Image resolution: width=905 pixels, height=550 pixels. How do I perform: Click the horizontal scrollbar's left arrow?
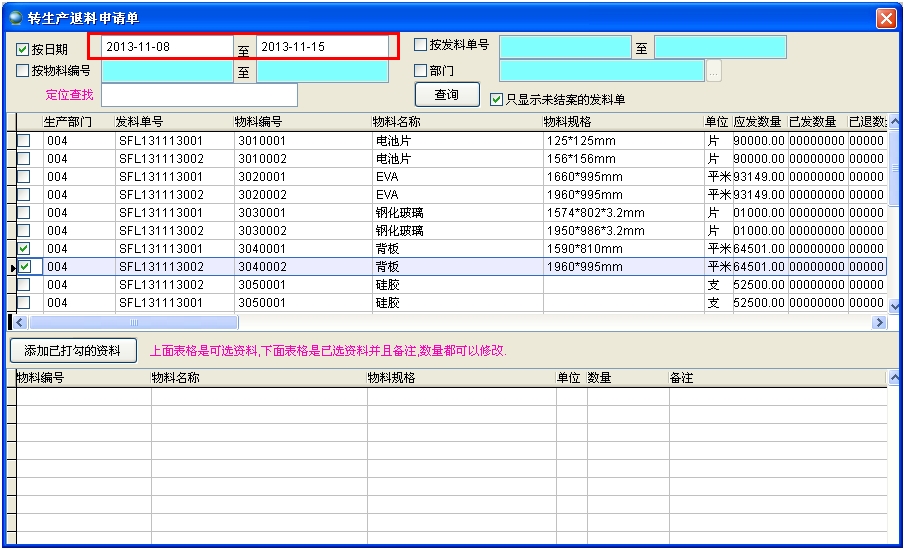click(x=20, y=322)
